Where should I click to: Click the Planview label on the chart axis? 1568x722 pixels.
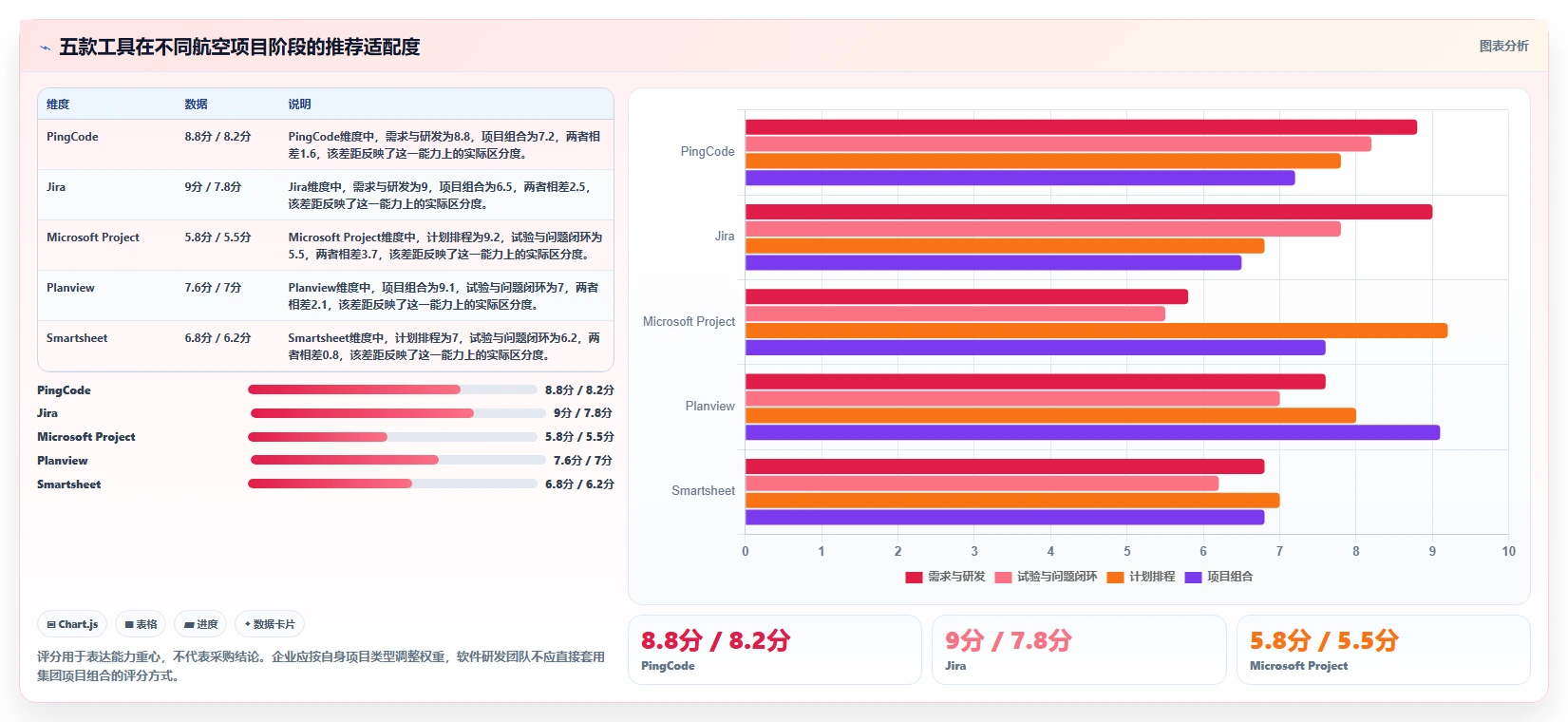710,407
